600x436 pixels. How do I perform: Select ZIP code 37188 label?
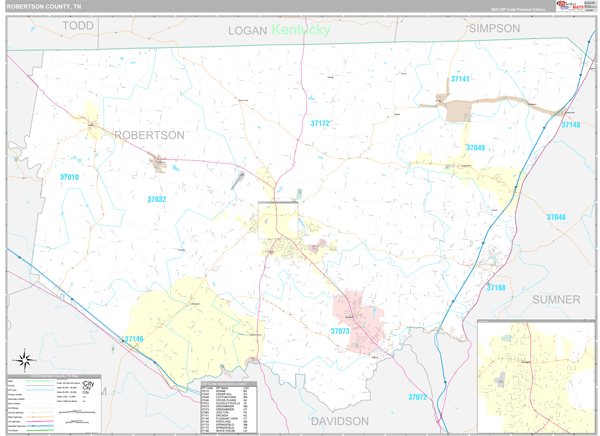tap(497, 288)
